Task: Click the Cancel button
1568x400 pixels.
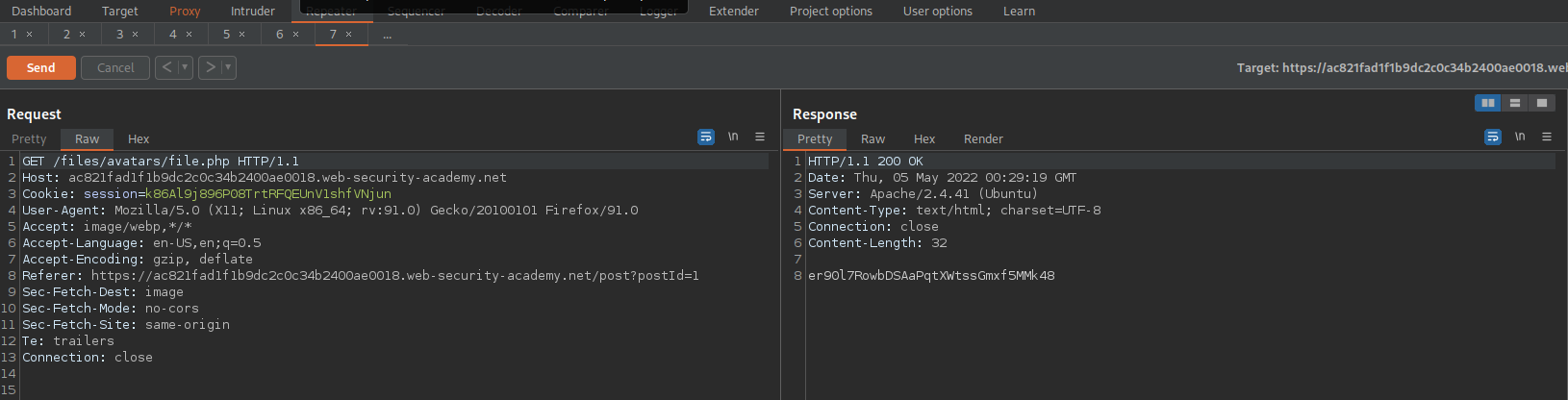Action: click(115, 67)
